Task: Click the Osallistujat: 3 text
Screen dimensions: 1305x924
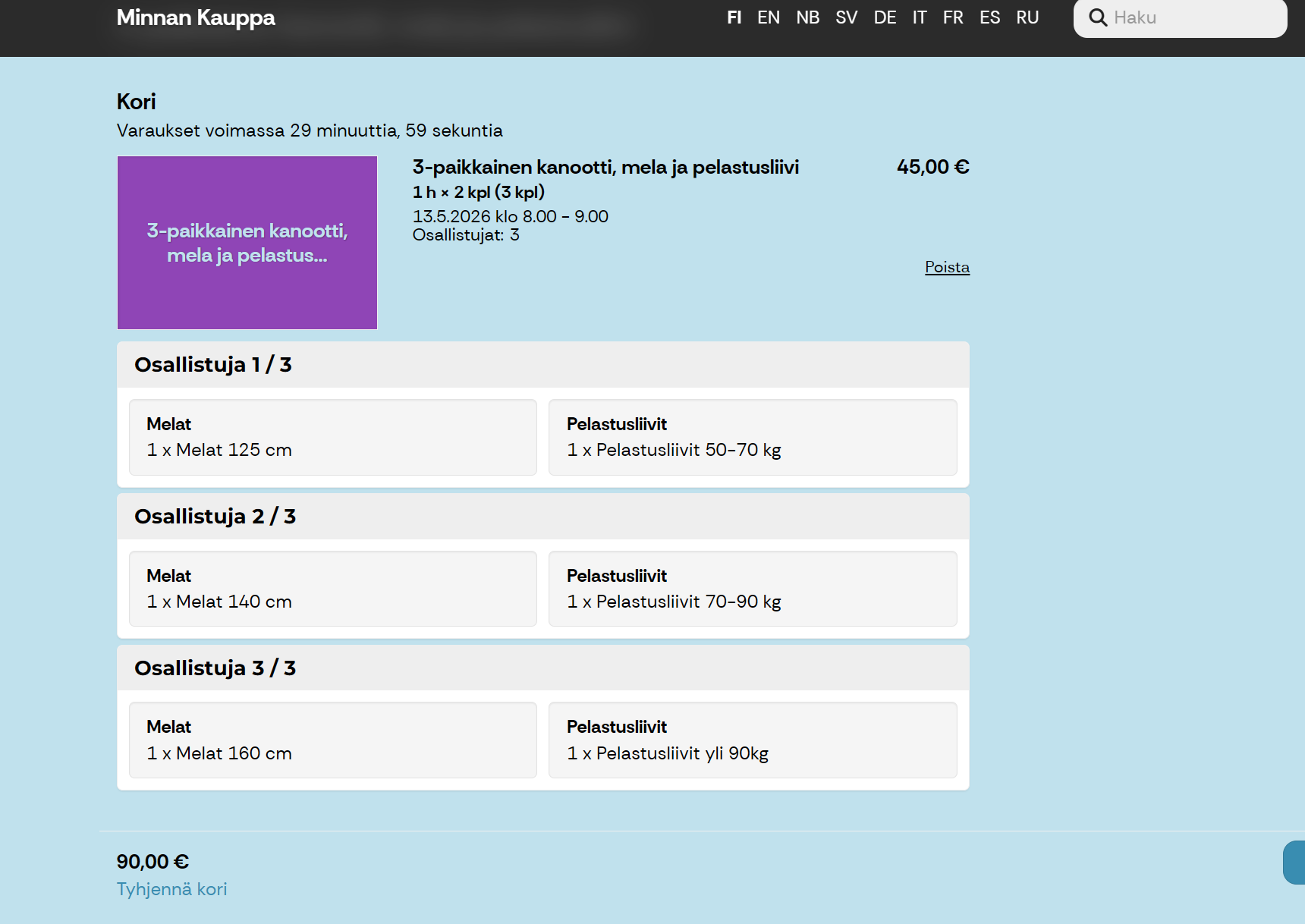Action: [466, 235]
